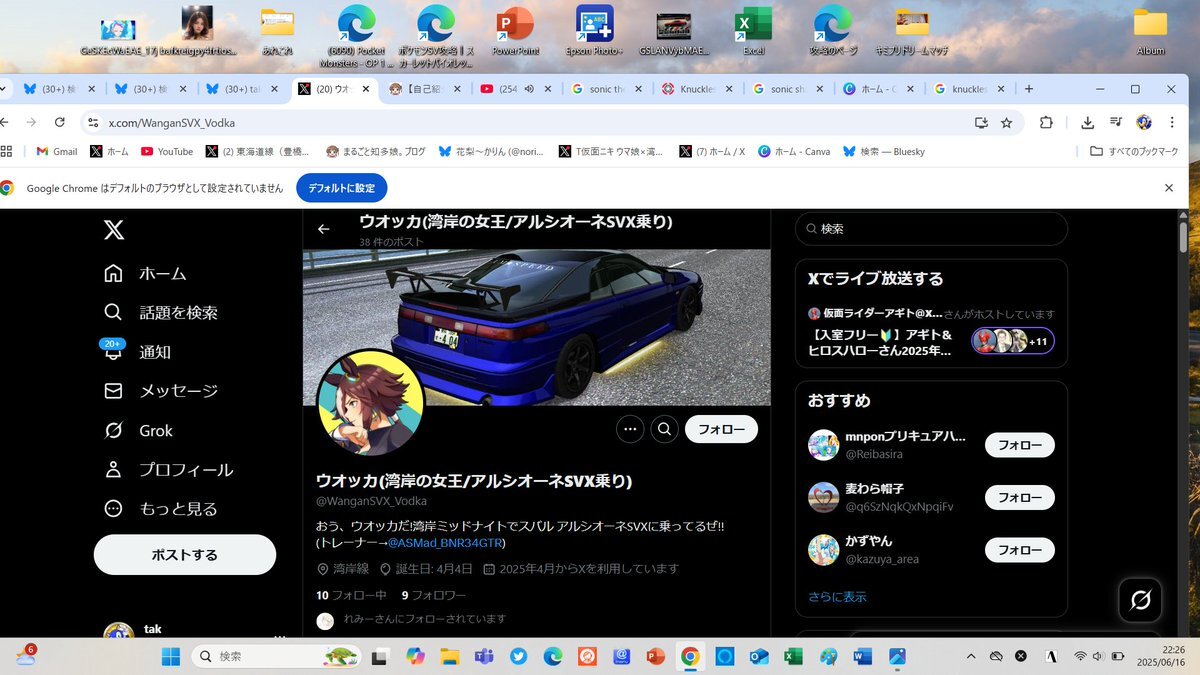Viewport: 1200px width, 675px height.
Task: Open まるごと知多焼。ブログ bookmark
Action: [376, 152]
